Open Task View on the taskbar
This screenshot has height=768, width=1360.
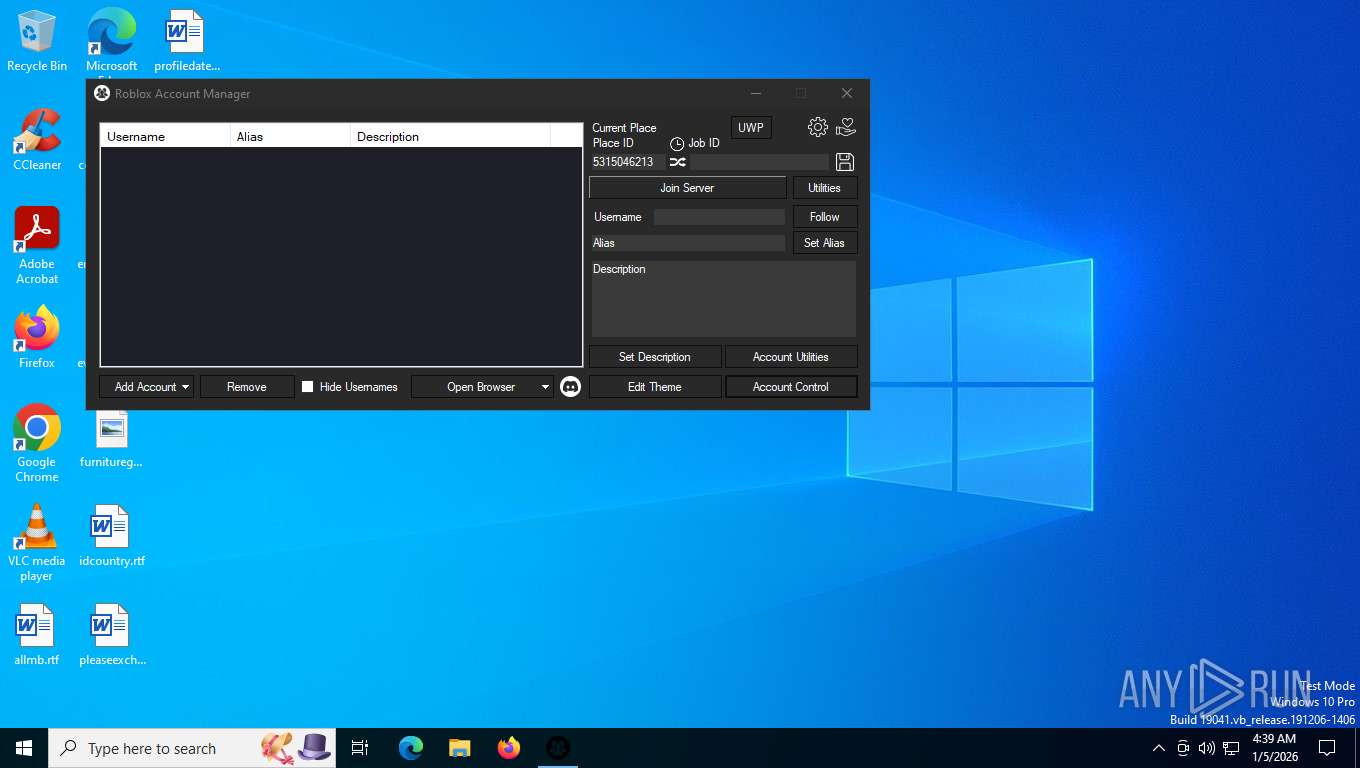pos(360,748)
